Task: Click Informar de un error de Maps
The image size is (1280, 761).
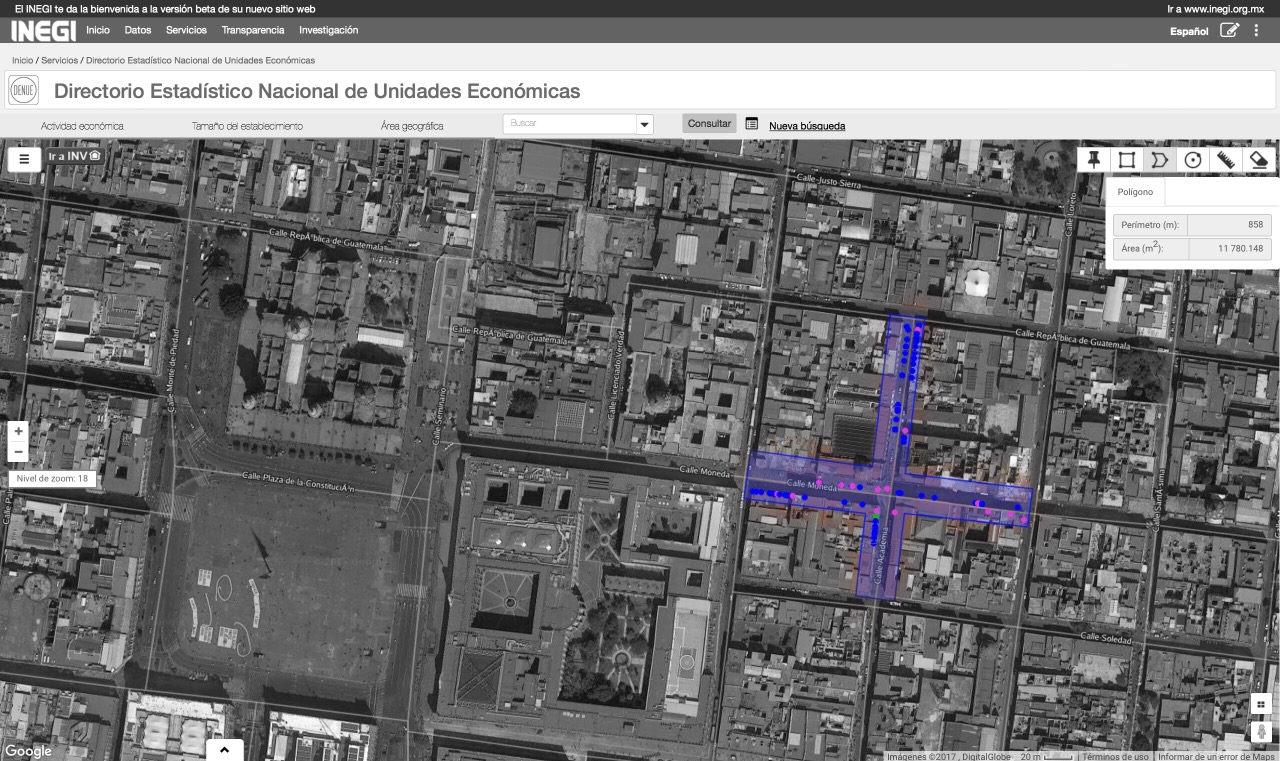Action: click(x=1215, y=756)
